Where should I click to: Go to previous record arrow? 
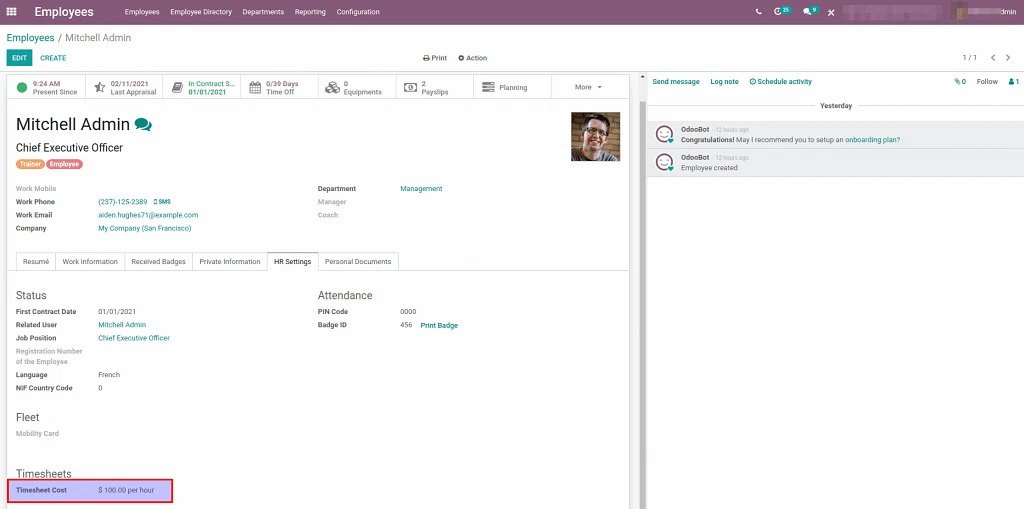point(993,58)
